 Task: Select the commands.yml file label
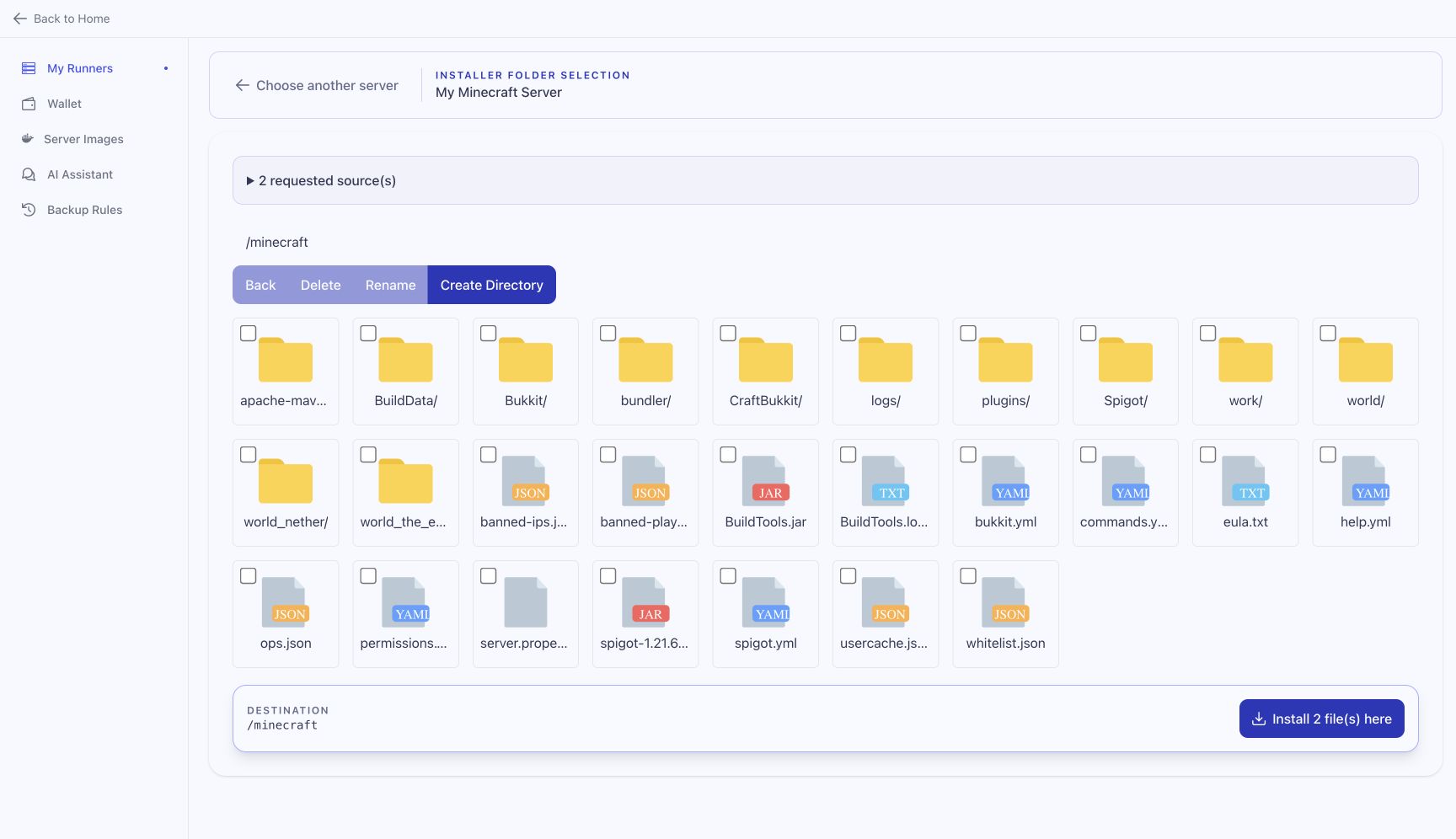coord(1124,521)
